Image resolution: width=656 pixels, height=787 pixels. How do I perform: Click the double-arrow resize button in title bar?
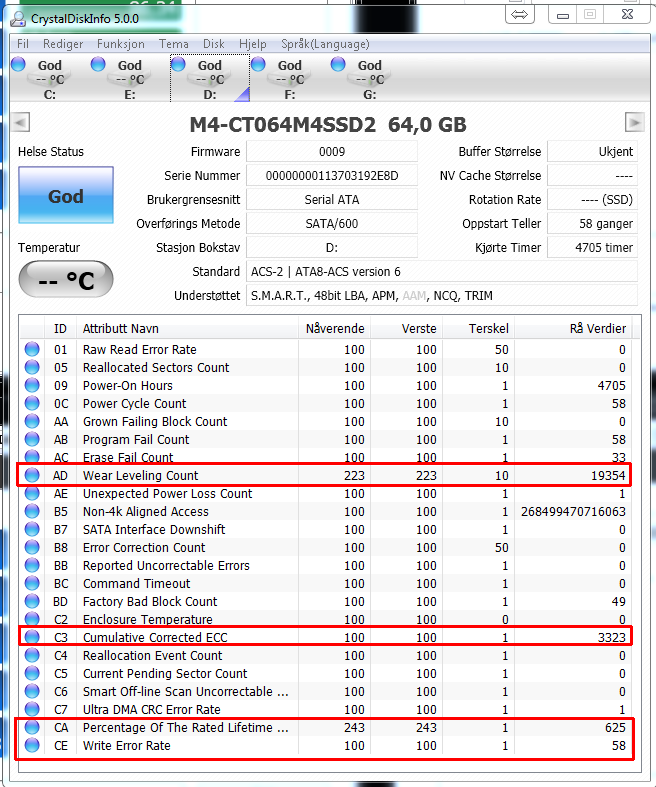point(519,15)
